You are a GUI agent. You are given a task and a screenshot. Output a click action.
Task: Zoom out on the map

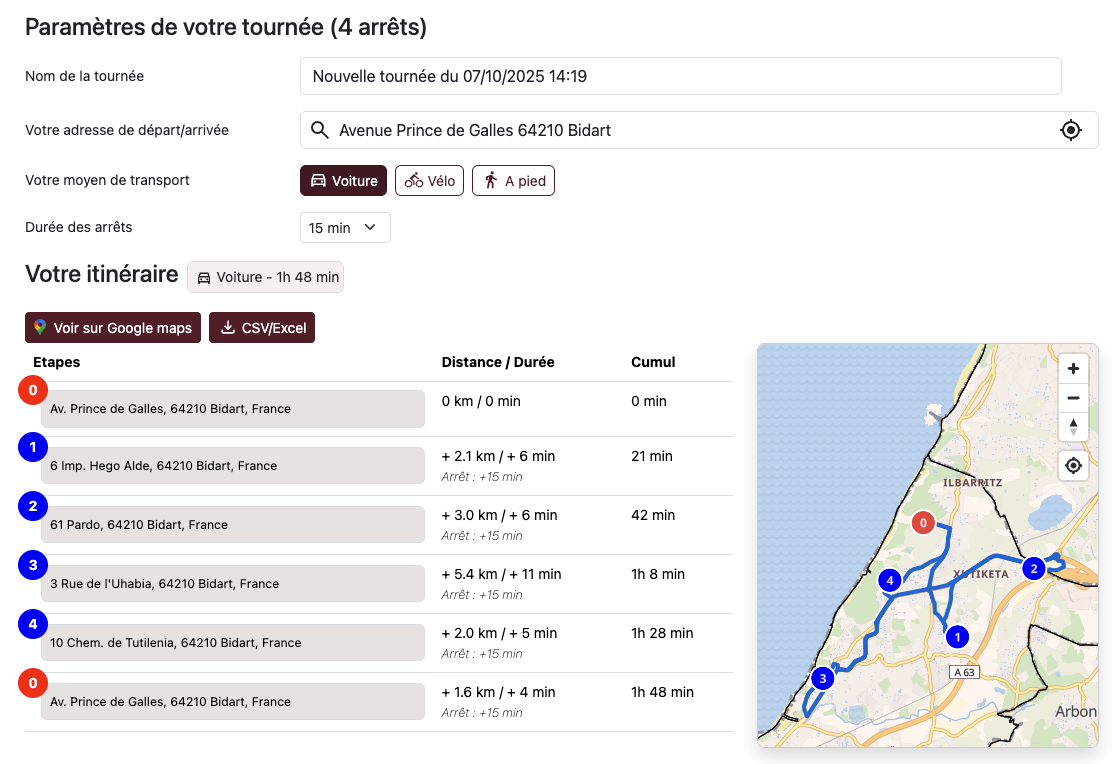(x=1073, y=398)
